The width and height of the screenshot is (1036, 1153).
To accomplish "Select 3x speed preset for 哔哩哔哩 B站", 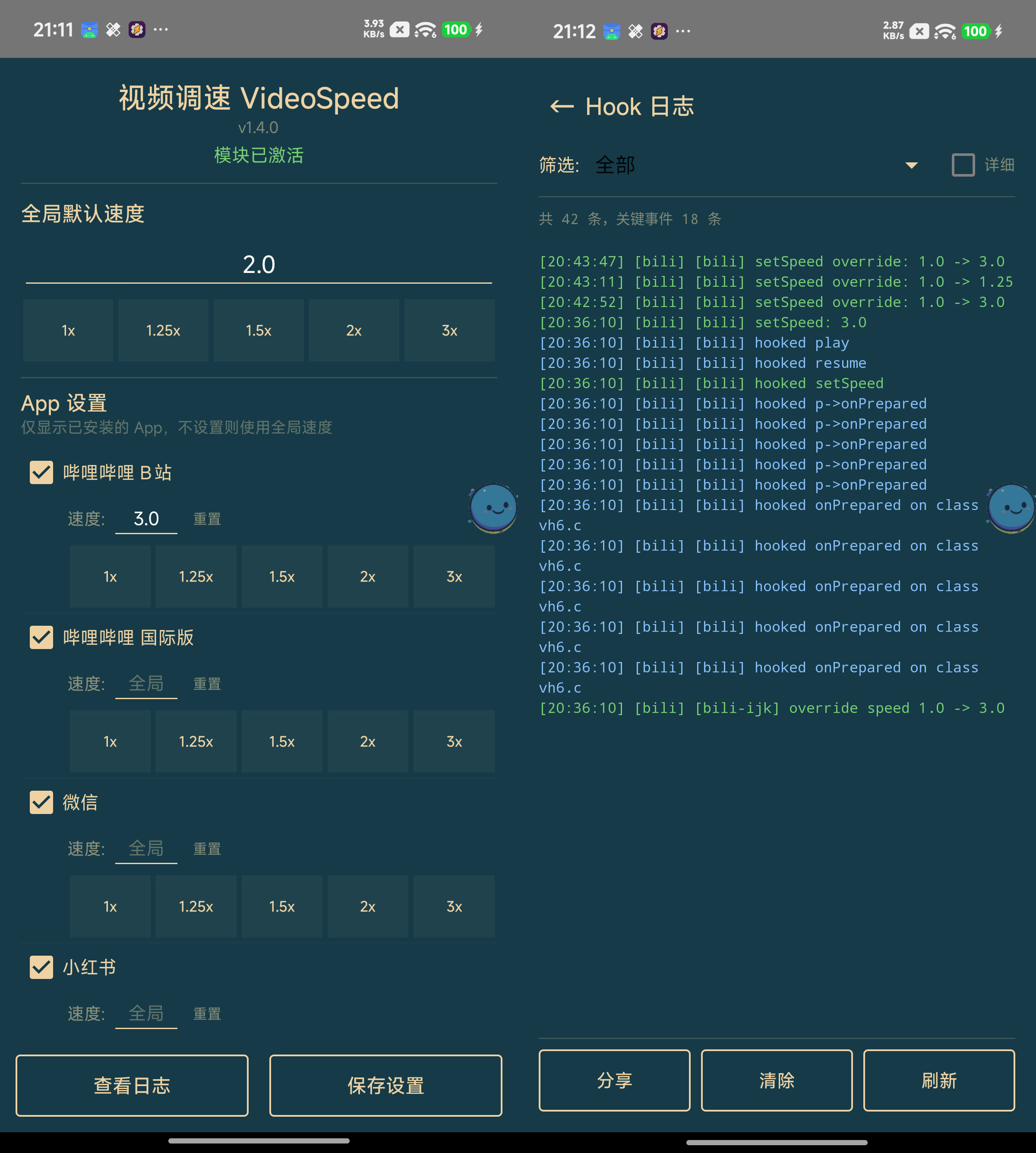I will [x=454, y=576].
